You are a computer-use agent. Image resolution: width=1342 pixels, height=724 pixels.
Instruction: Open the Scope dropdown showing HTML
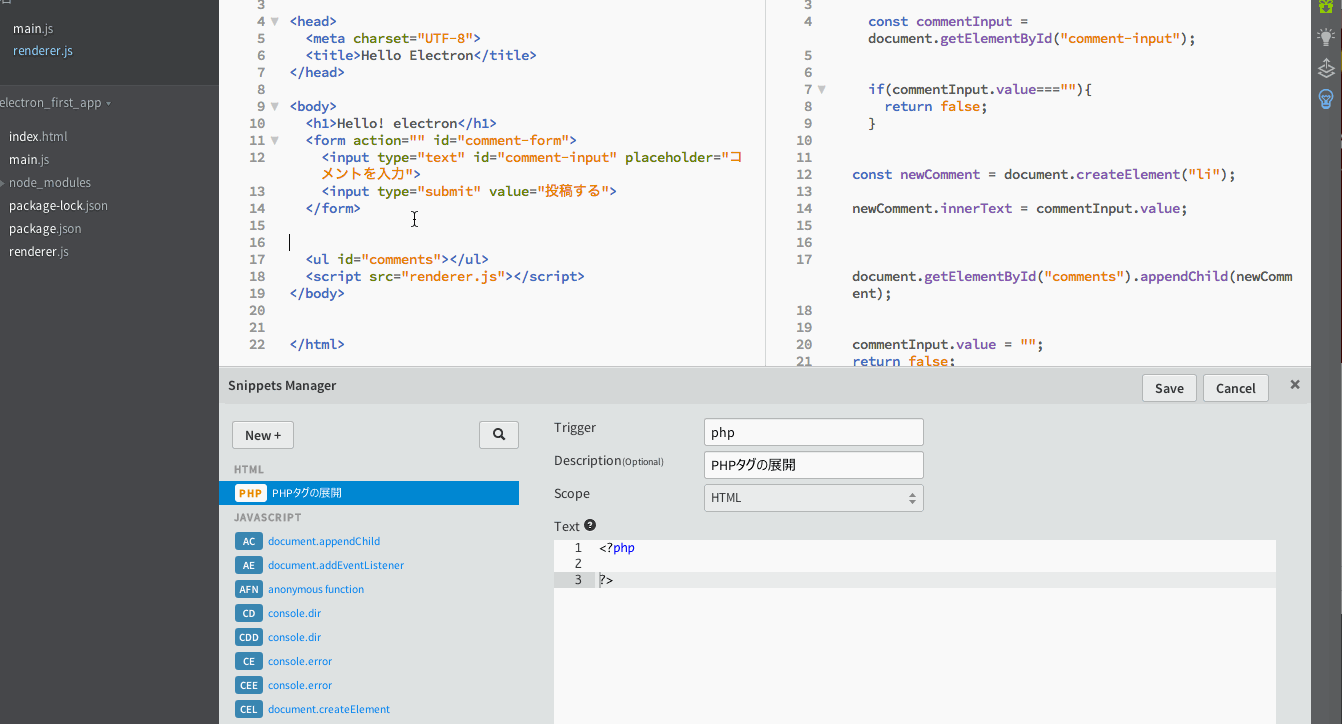pos(814,498)
